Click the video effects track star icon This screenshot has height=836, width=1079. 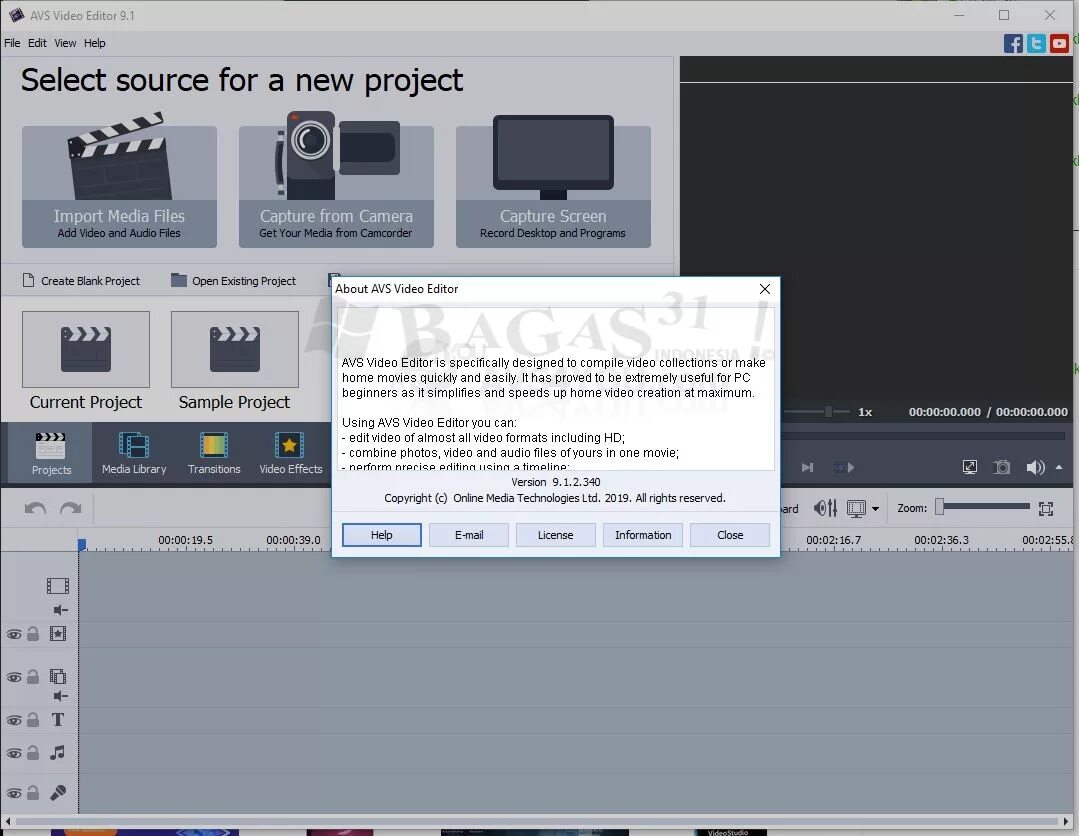(x=58, y=634)
